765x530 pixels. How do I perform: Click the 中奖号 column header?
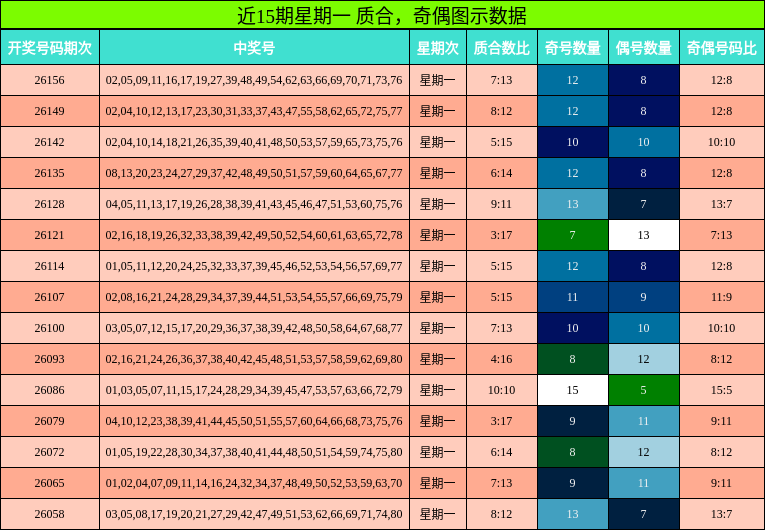pos(254,47)
